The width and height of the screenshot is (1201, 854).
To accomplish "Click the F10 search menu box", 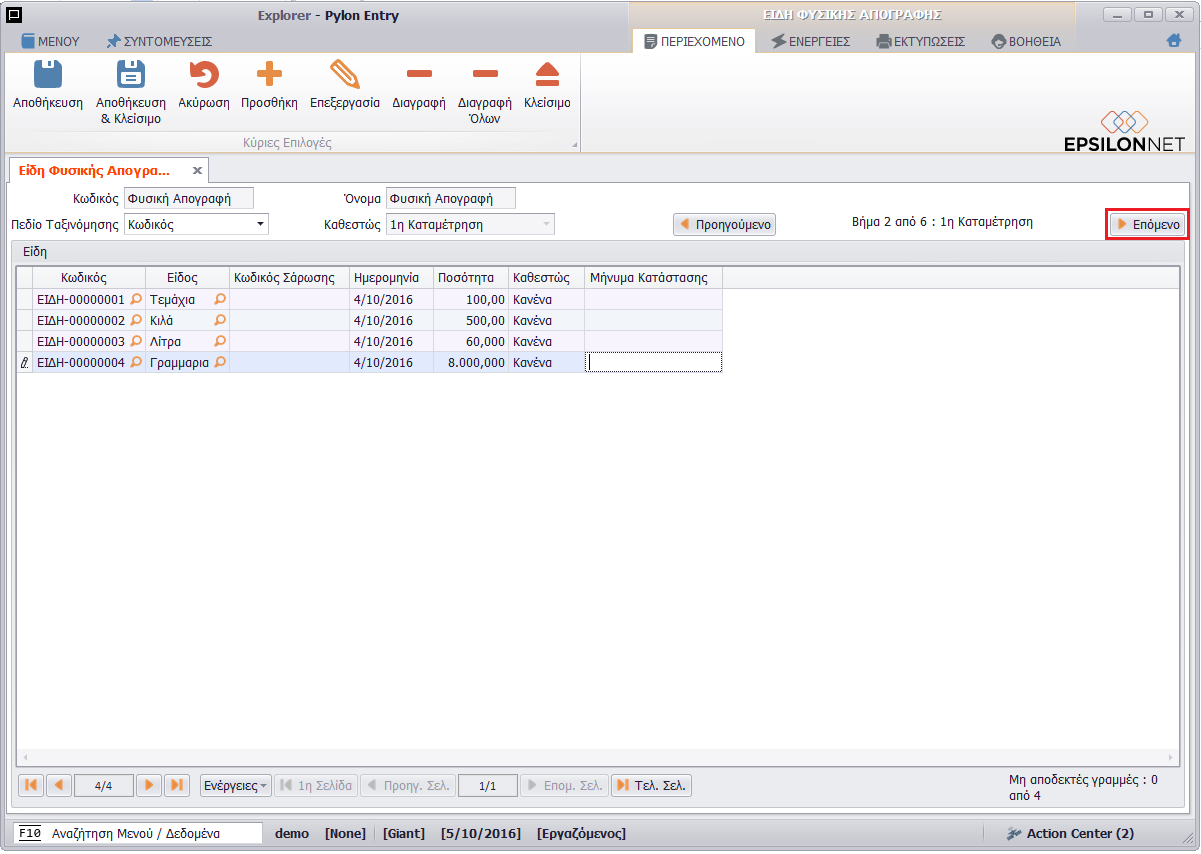I will pyautogui.click(x=138, y=833).
